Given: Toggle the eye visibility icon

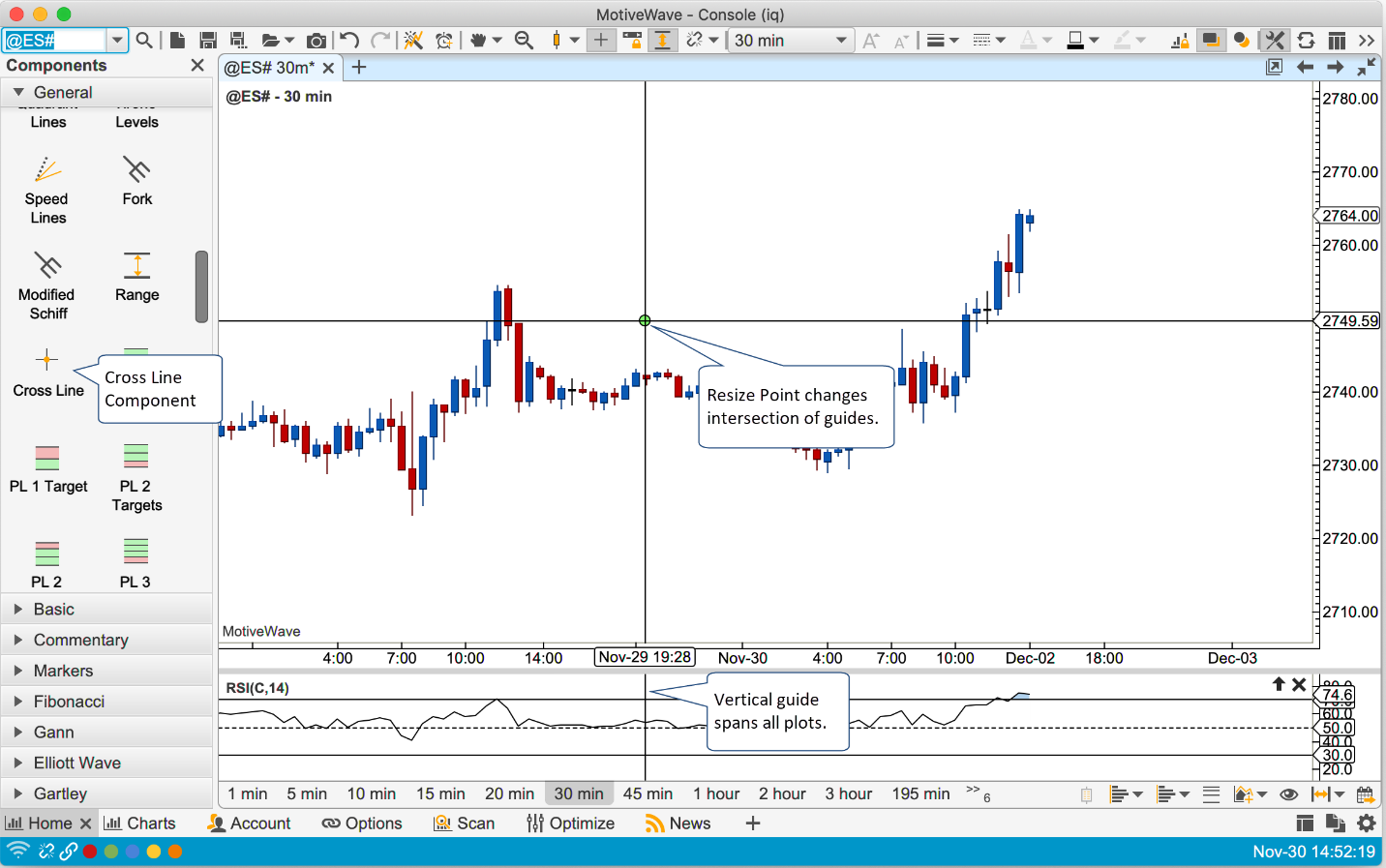Looking at the screenshot, I should click(x=1288, y=794).
